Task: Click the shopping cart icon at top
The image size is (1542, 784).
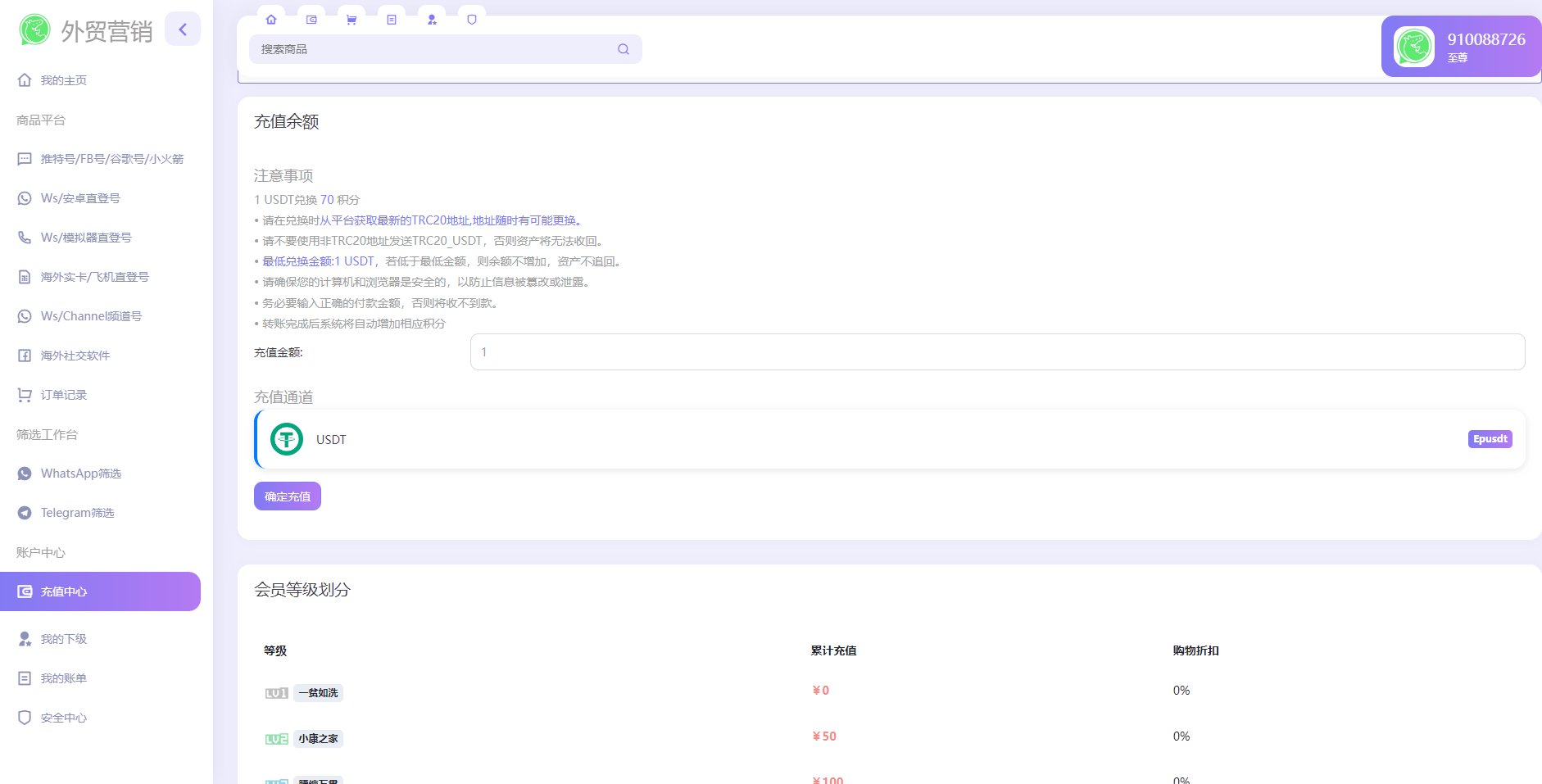Action: click(x=351, y=20)
